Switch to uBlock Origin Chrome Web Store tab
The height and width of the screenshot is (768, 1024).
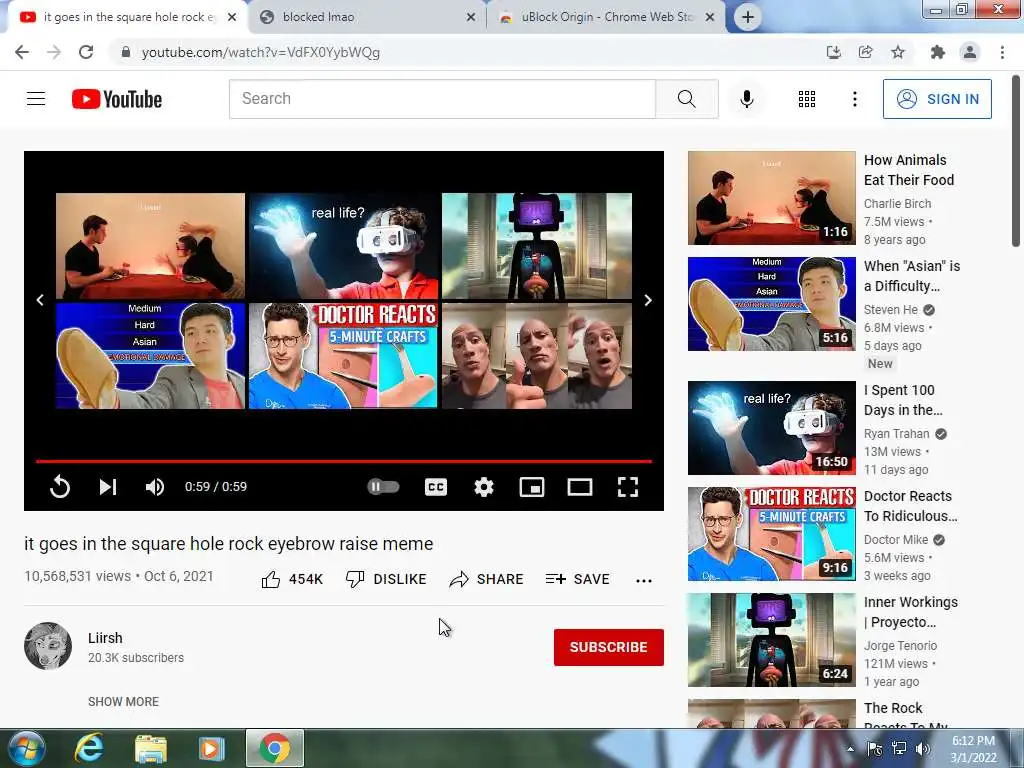606,17
